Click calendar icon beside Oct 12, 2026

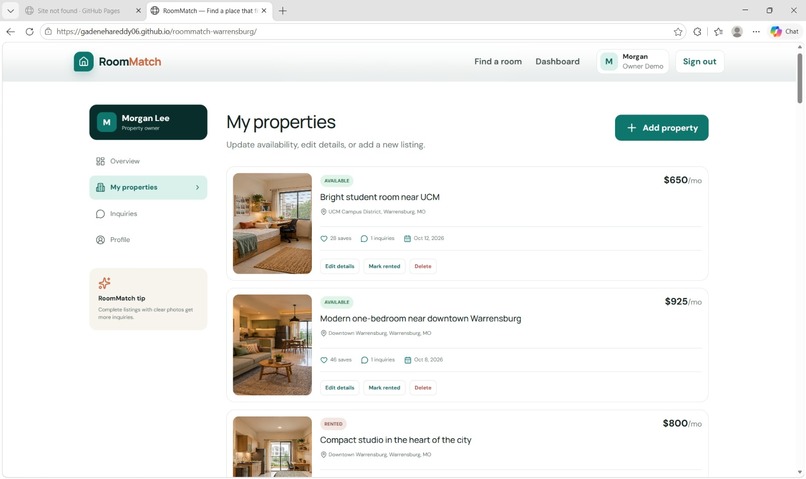407,238
